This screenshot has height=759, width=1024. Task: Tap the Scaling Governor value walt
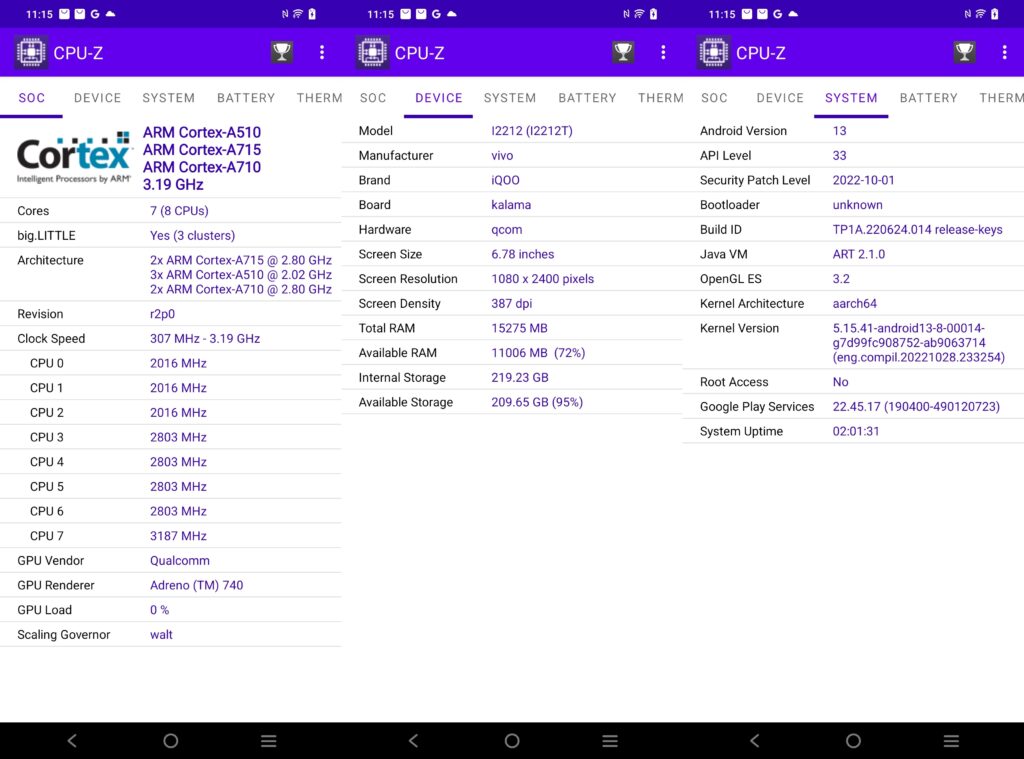161,635
